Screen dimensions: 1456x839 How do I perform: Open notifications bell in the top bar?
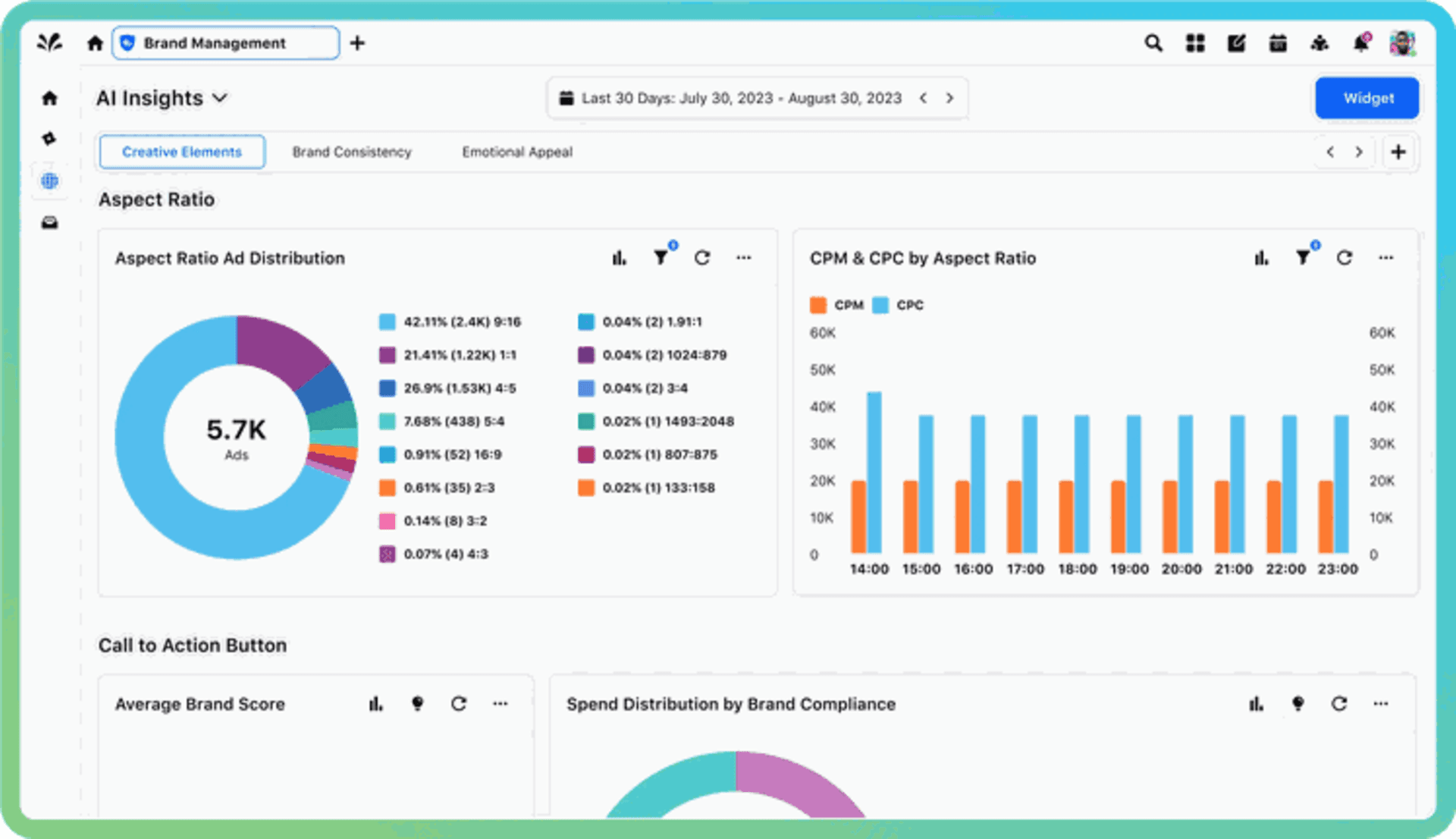[x=1360, y=43]
